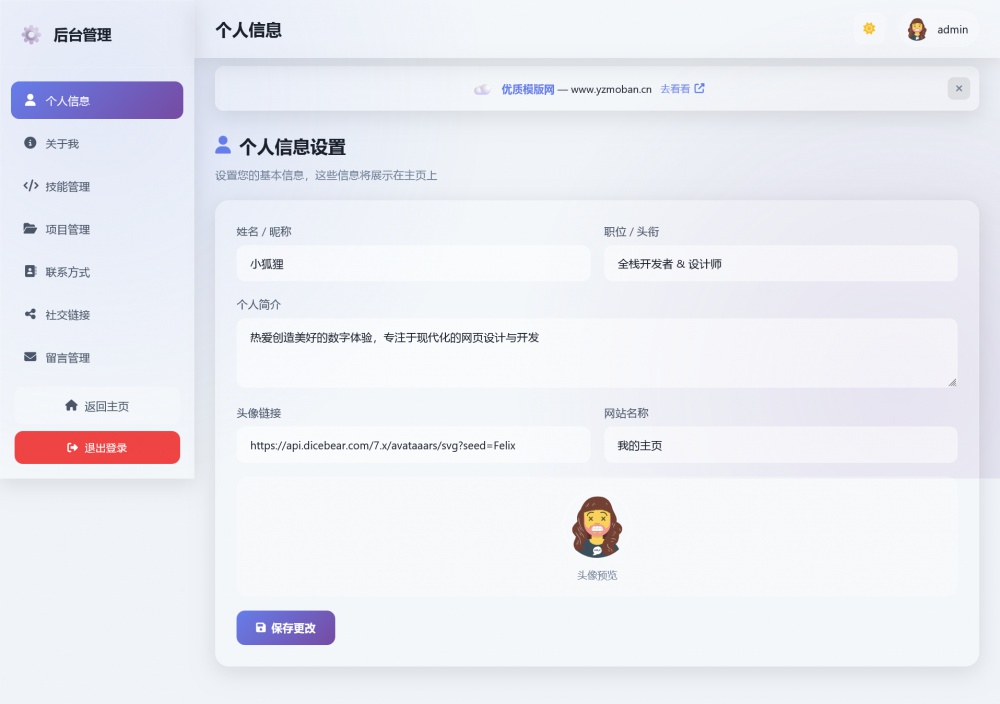Click the 个人简介 textarea resize handle
The image size is (1000, 704).
(952, 382)
